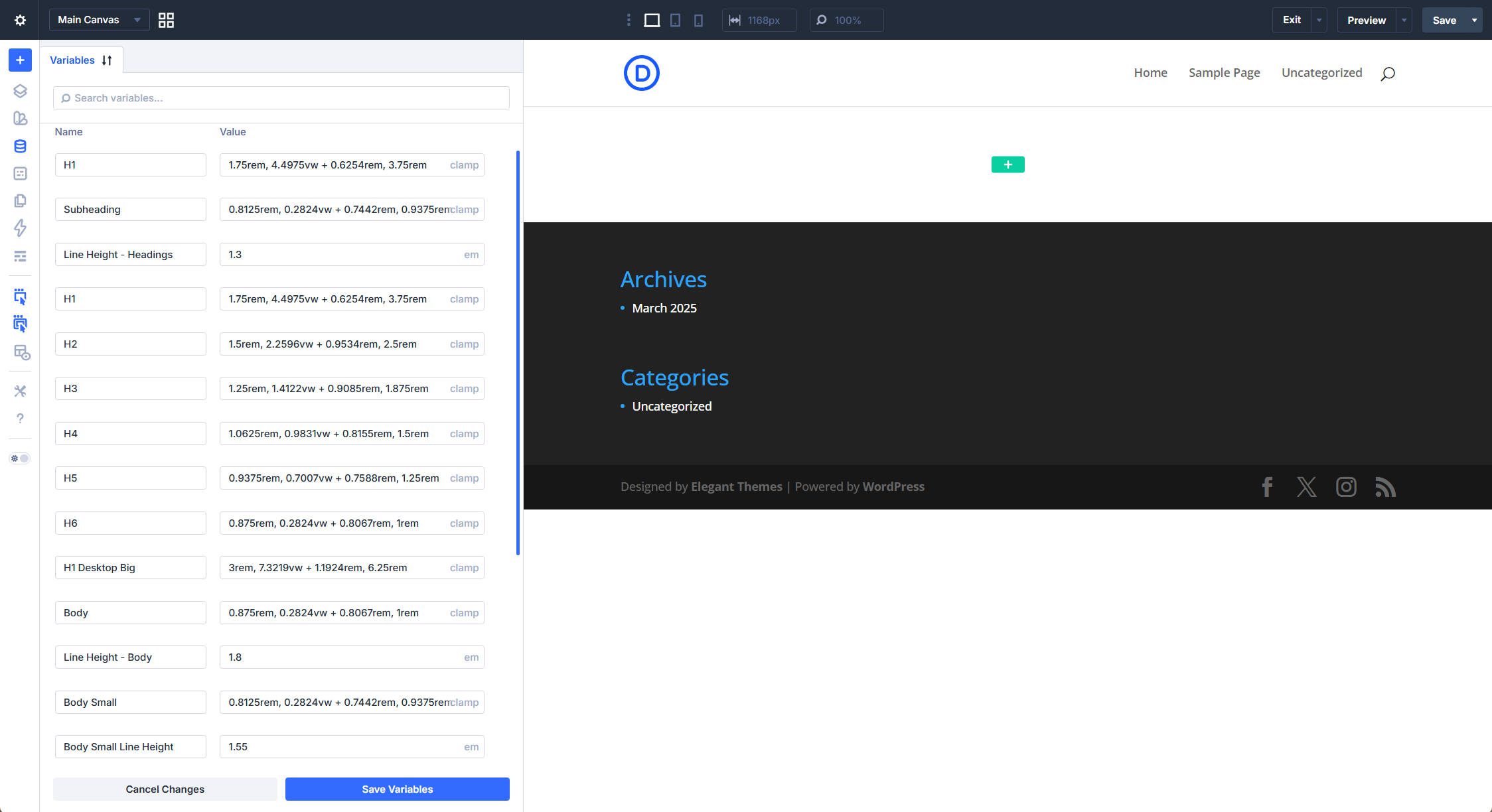Switch to desktop view icon
This screenshot has width=1492, height=812.
(x=652, y=20)
